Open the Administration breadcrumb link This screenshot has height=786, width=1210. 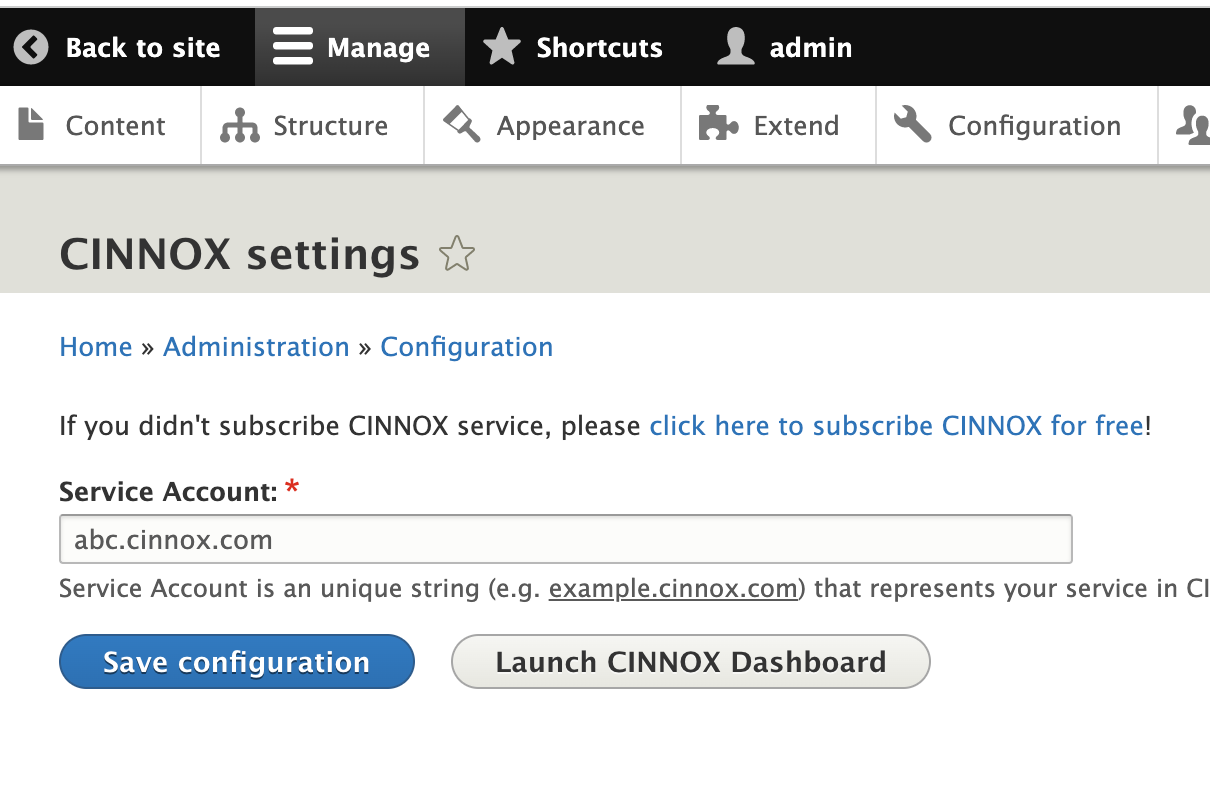[256, 347]
